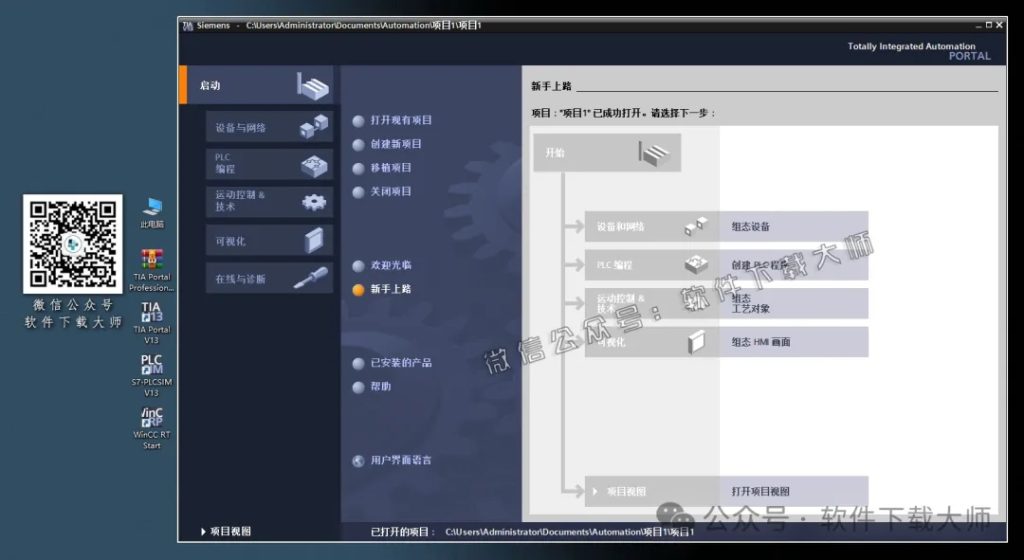Maximize the TIA Portal window
Image resolution: width=1024 pixels, height=560 pixels.
coord(989,25)
